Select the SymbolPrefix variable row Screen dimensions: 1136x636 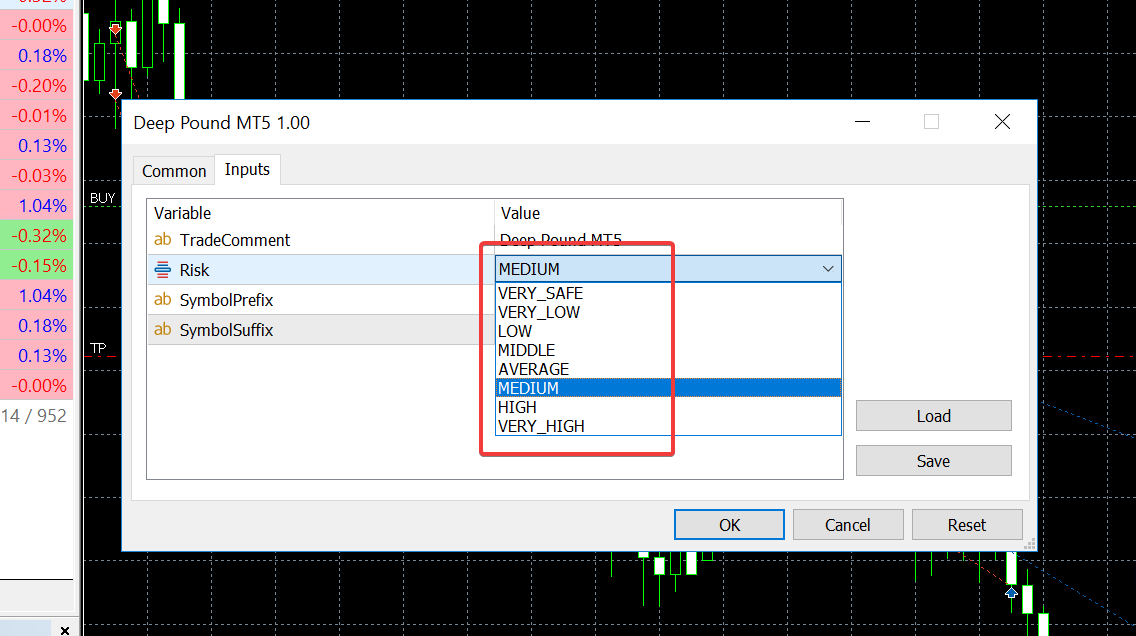coord(321,300)
